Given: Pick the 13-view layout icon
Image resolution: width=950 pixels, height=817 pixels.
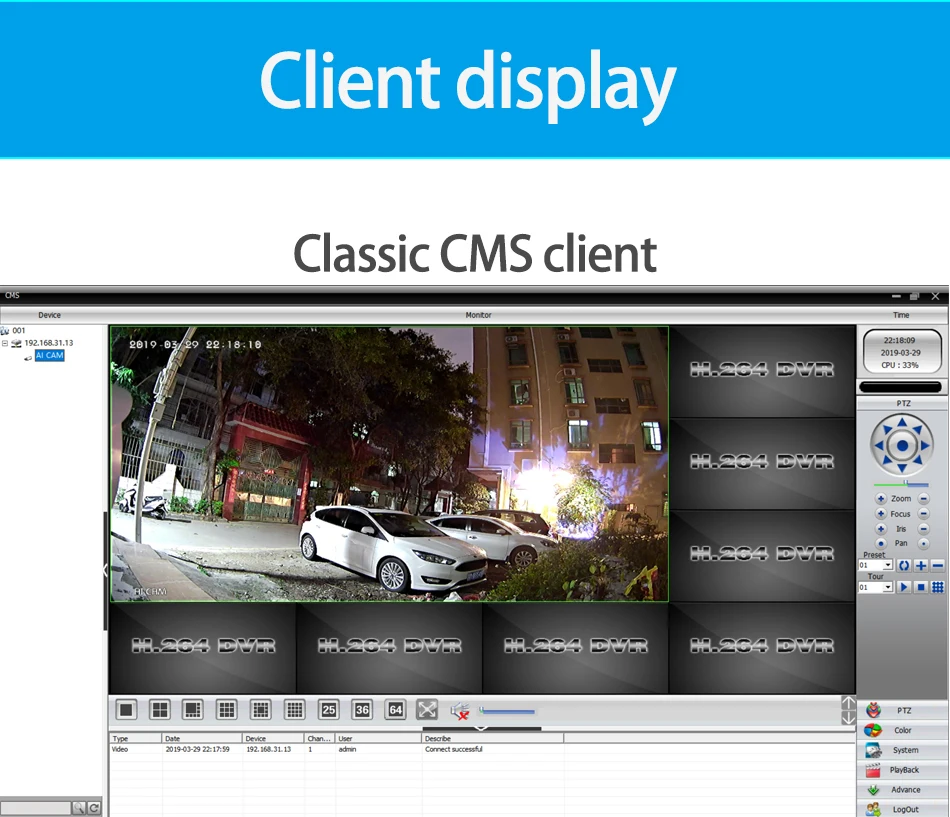Looking at the screenshot, I should pyautogui.click(x=261, y=709).
